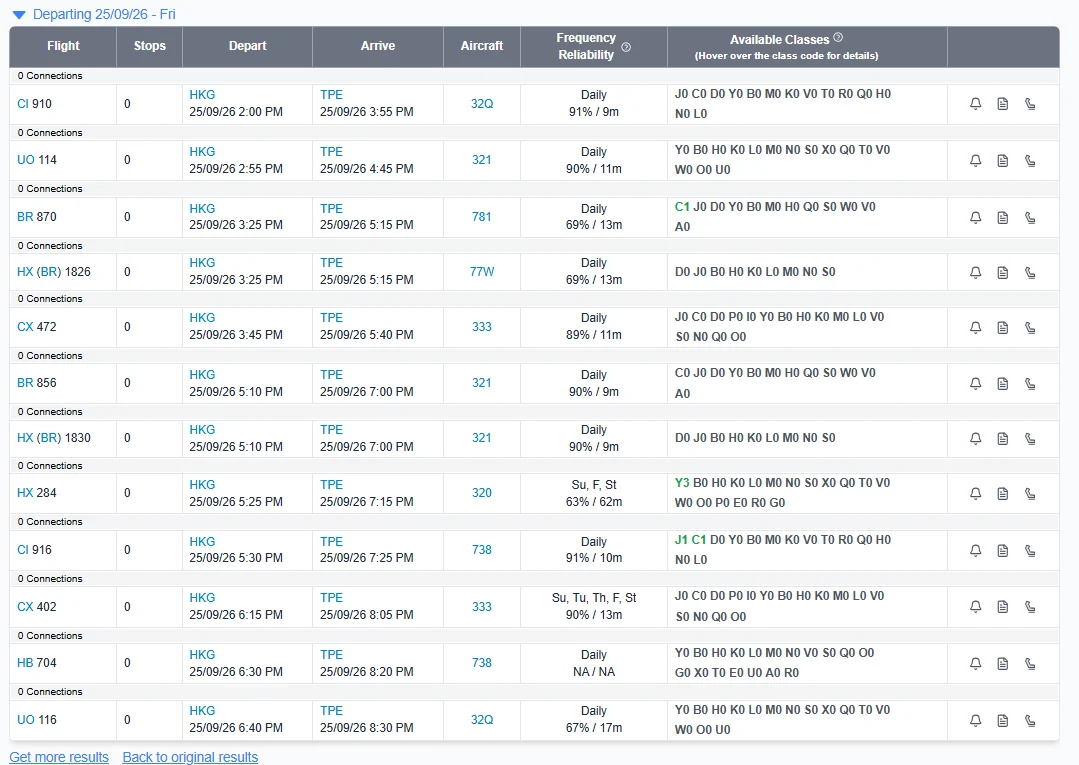Open document icon for HX (BR) 1826
This screenshot has width=1079, height=765.
[x=1003, y=272]
